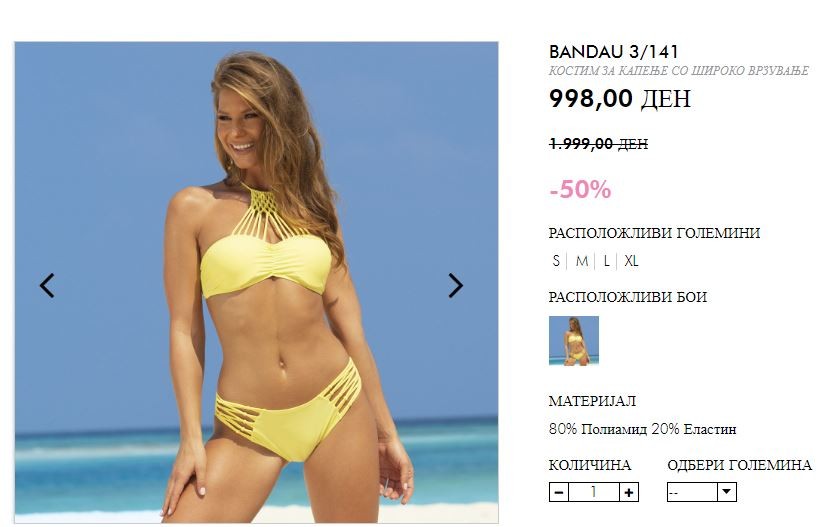Image resolution: width=830 pixels, height=527 pixels.
Task: Click the BANDAU 3/141 product title
Action: coord(614,52)
